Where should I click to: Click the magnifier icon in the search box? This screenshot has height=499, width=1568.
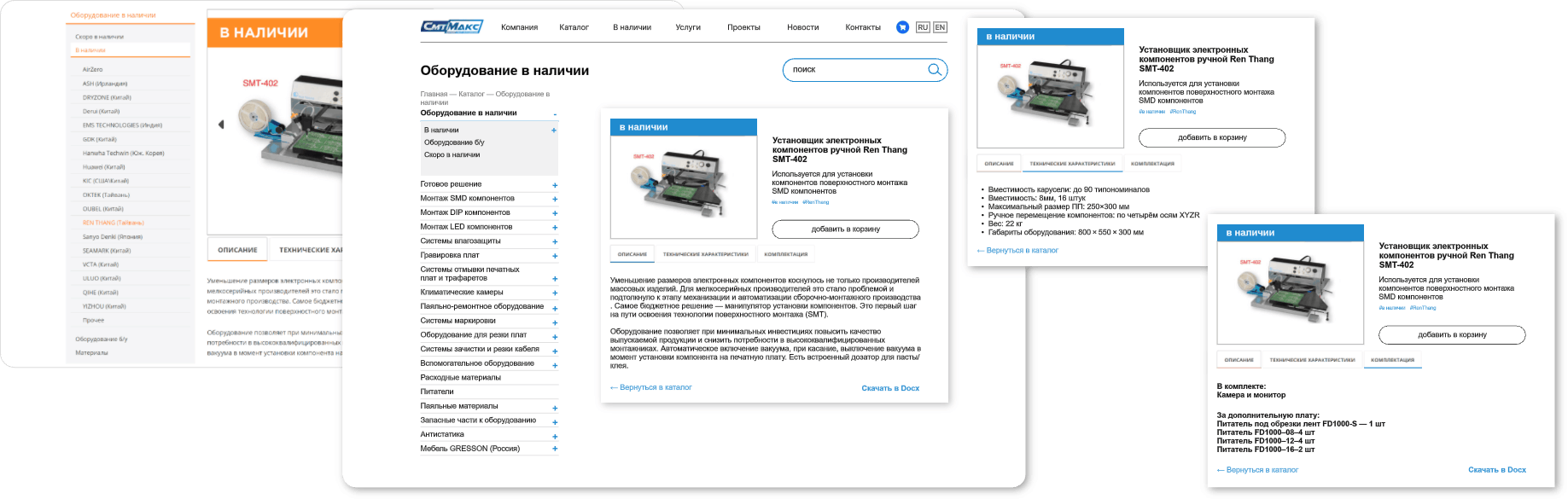tap(935, 70)
